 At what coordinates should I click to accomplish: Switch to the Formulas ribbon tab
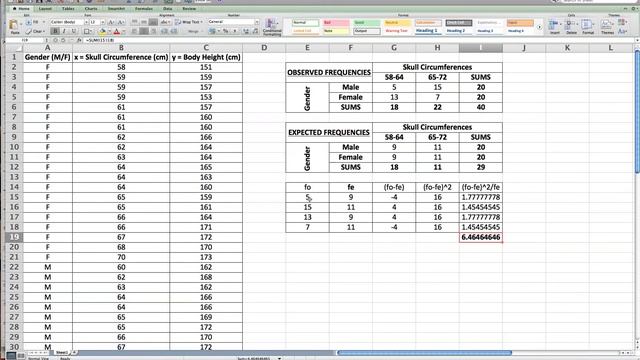(x=144, y=9)
